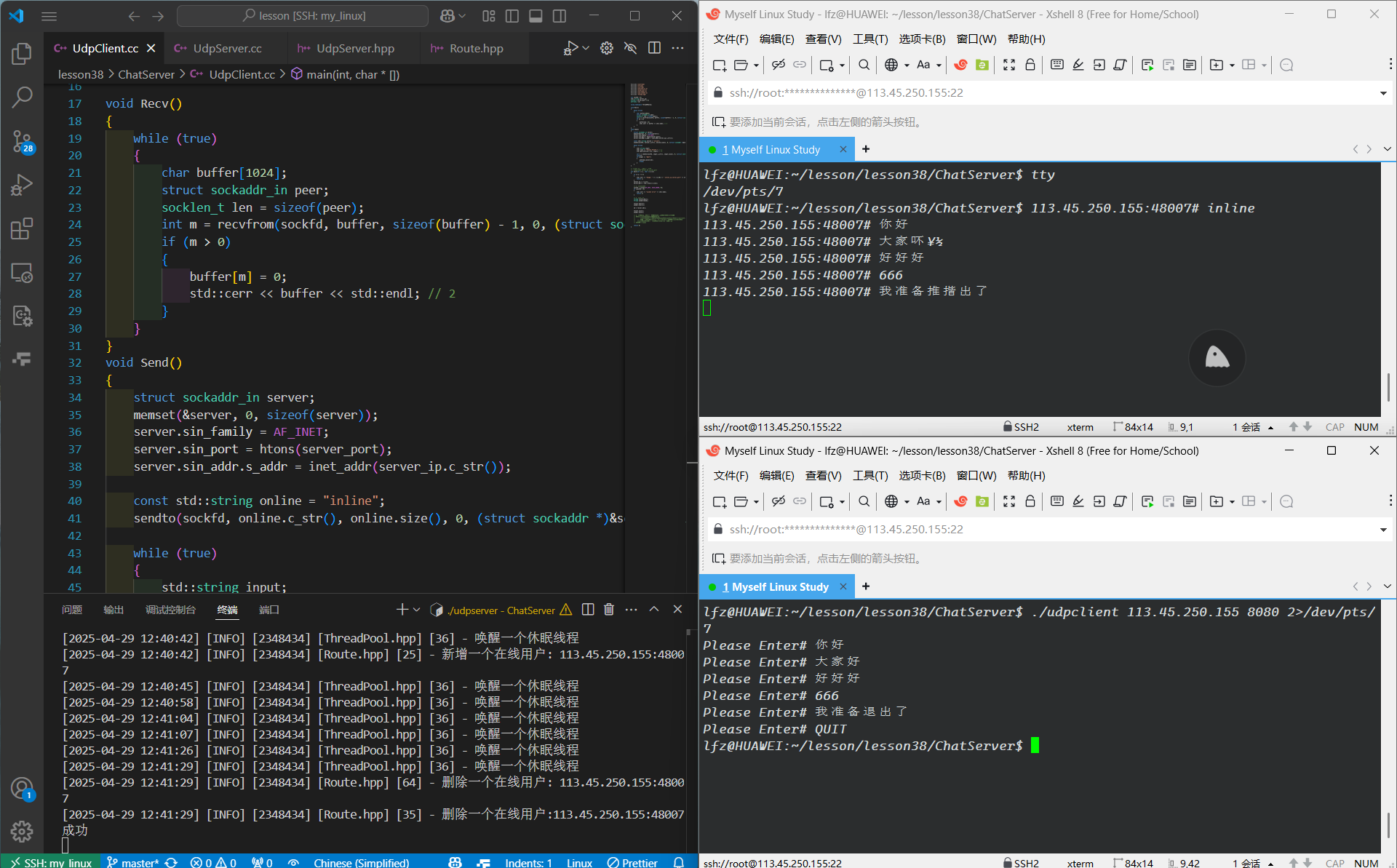The height and width of the screenshot is (868, 1397).
Task: Split the editor to the right
Action: (654, 48)
